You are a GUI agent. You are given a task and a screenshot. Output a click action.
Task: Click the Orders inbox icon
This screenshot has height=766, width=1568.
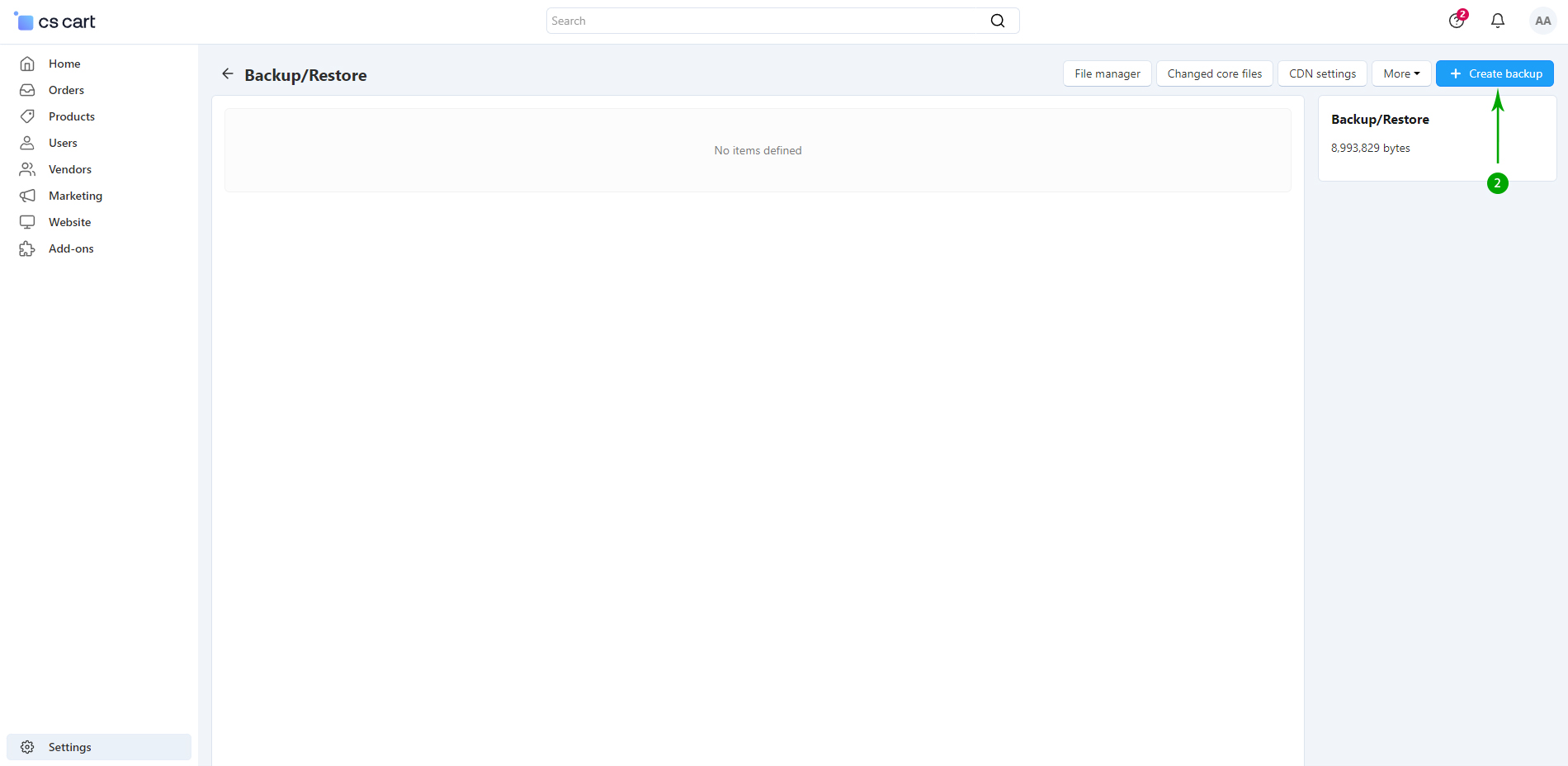(x=27, y=90)
